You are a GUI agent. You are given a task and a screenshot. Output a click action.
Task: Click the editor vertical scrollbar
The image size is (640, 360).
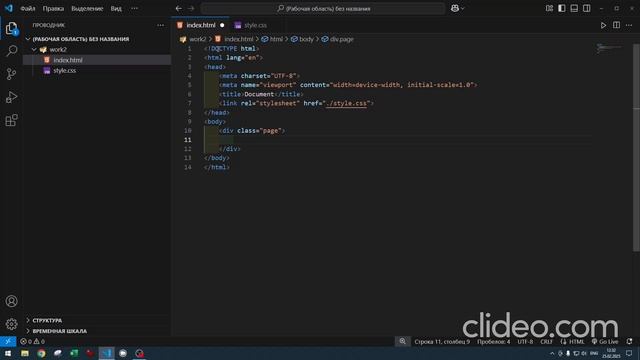click(636, 148)
